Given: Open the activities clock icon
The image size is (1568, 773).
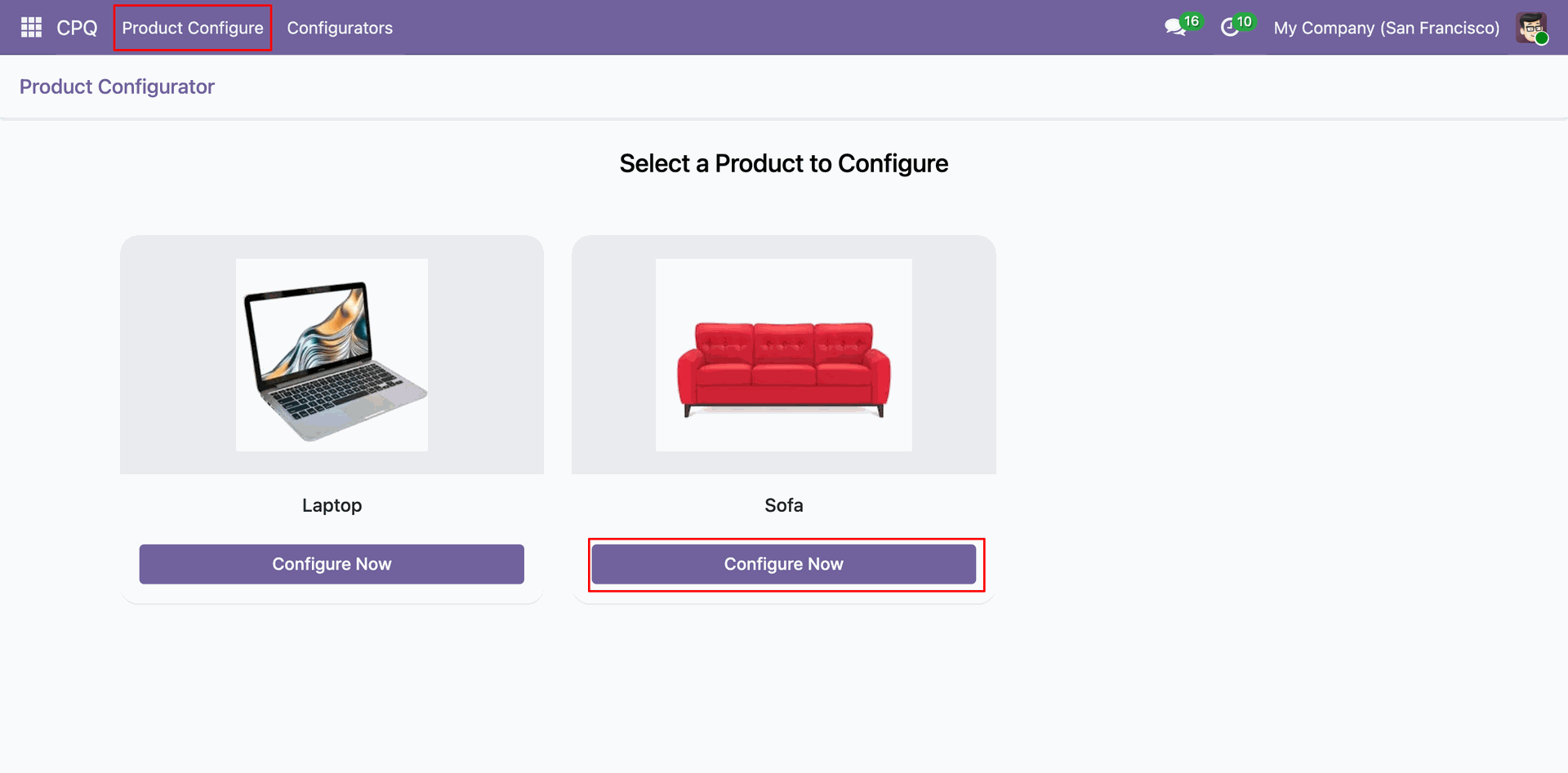Looking at the screenshot, I should coord(1230,28).
